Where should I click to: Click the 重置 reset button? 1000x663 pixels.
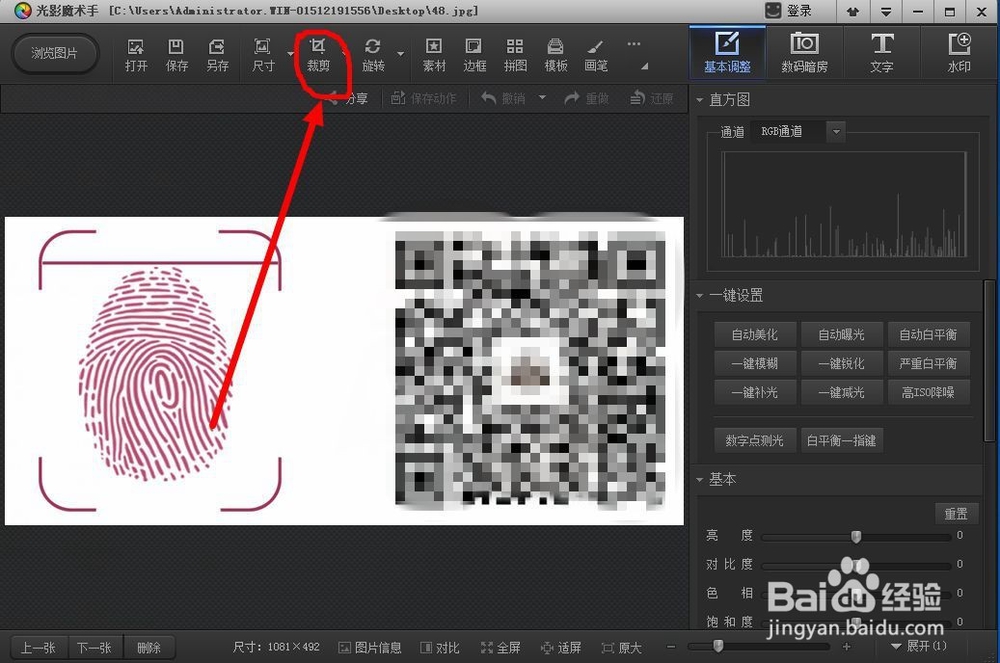pos(955,514)
